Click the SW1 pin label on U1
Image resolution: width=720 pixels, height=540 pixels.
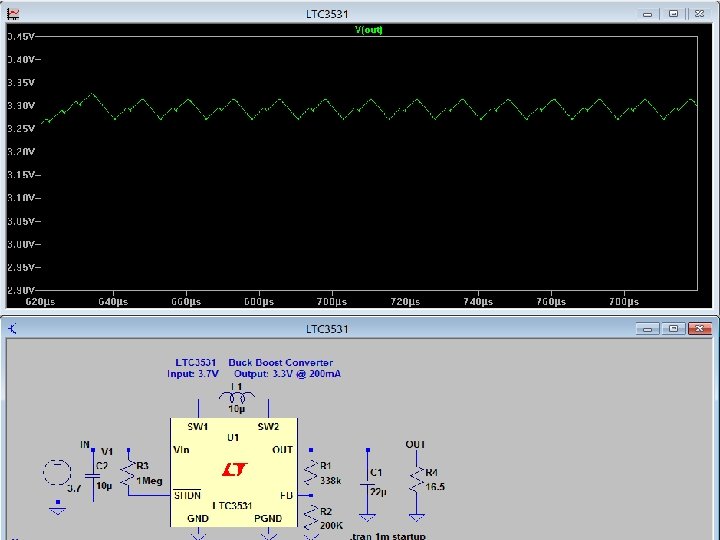point(198,427)
